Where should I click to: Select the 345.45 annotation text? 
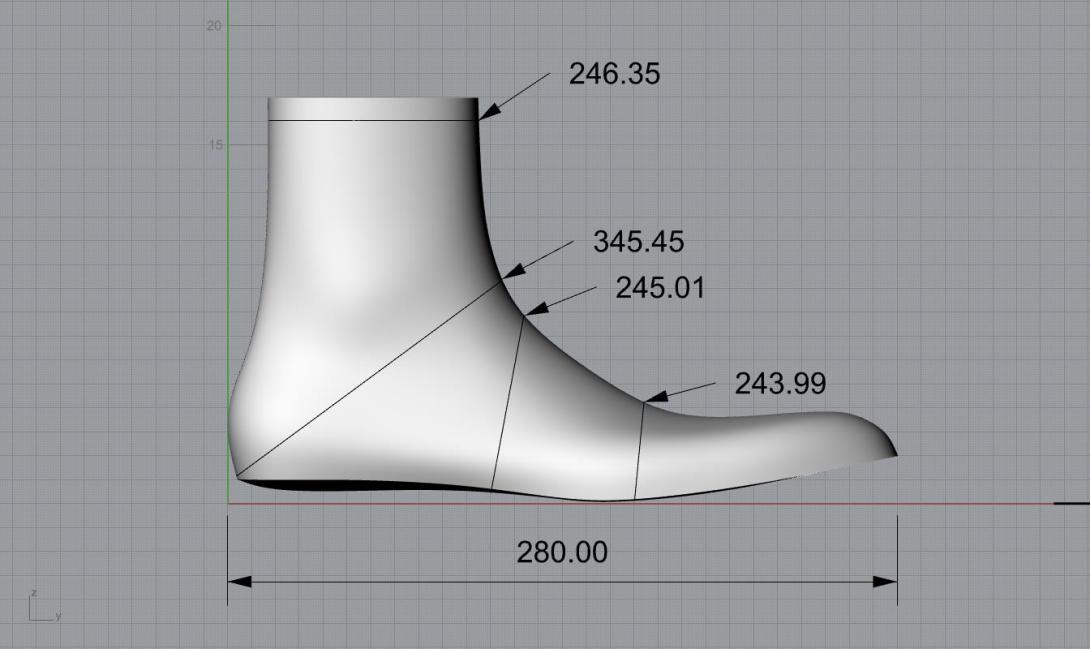coord(638,242)
